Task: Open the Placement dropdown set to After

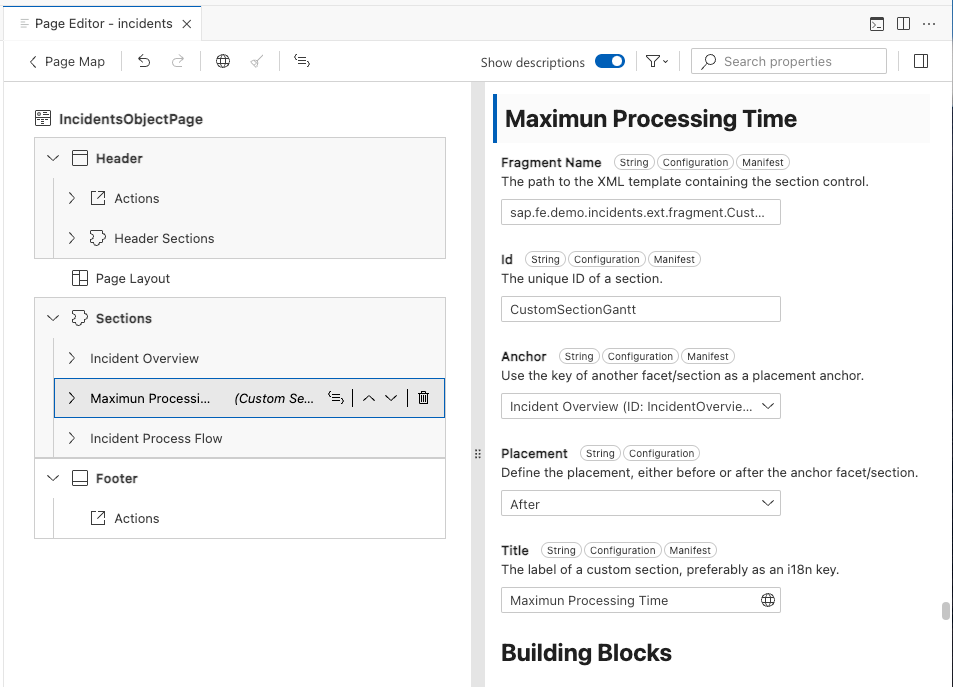Action: pyautogui.click(x=640, y=504)
